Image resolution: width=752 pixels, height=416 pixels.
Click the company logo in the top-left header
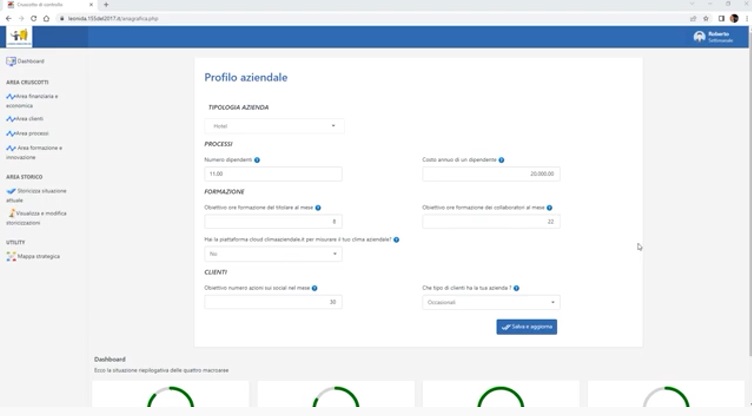18,37
